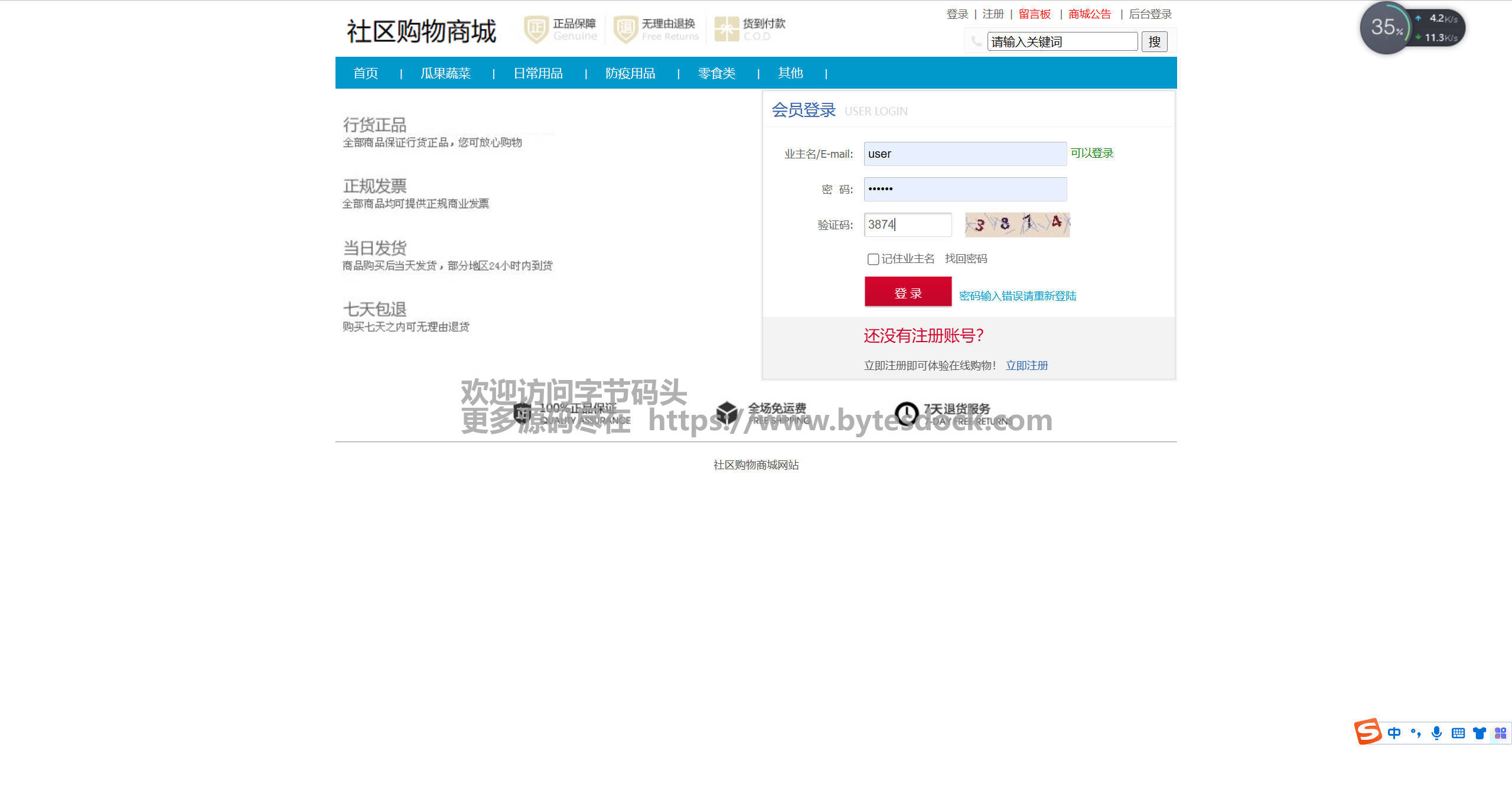1512x812 pixels.
Task: Click the keyword search input field
Action: point(1062,42)
